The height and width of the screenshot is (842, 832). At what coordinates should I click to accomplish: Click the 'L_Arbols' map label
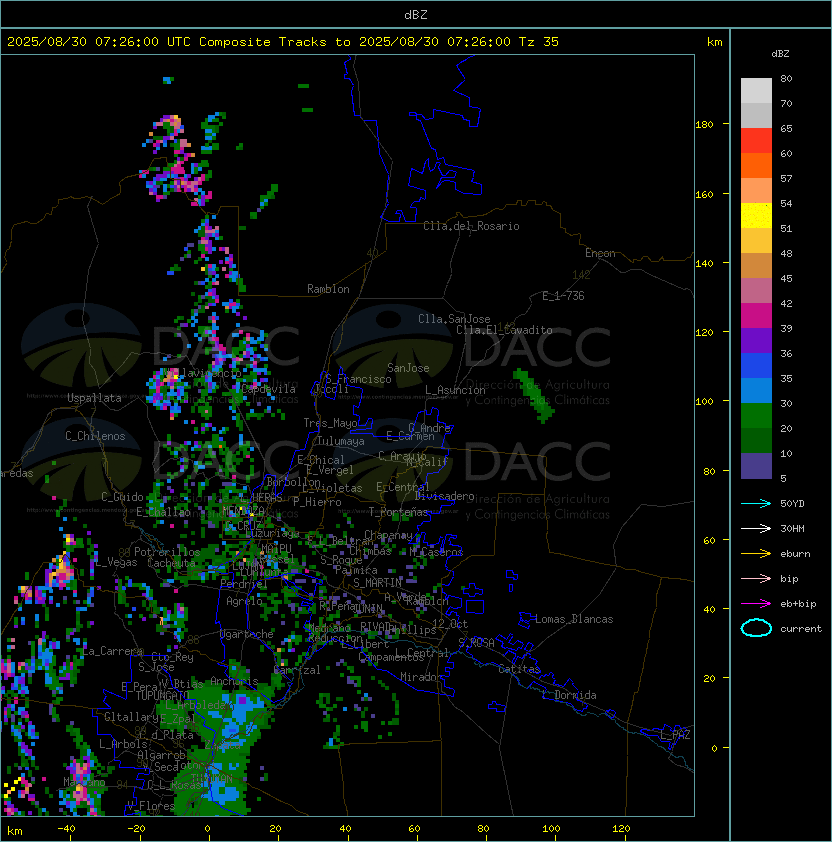[x=123, y=744]
